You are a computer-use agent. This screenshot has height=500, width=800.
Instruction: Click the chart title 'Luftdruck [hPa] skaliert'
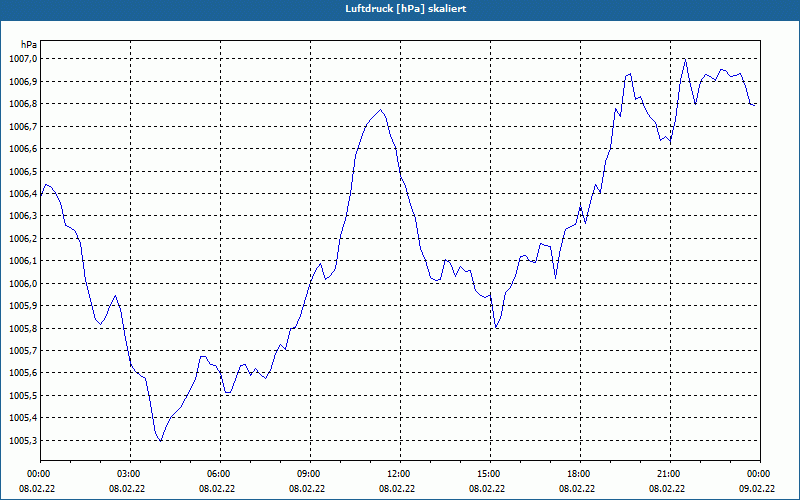tap(406, 9)
